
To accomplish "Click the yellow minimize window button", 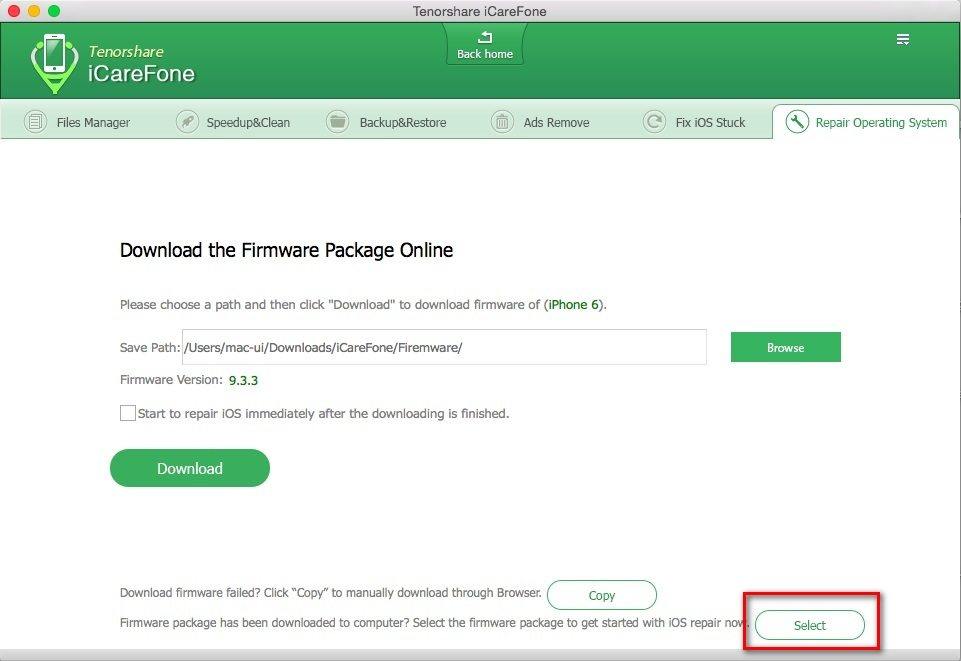I will pyautogui.click(x=34, y=11).
